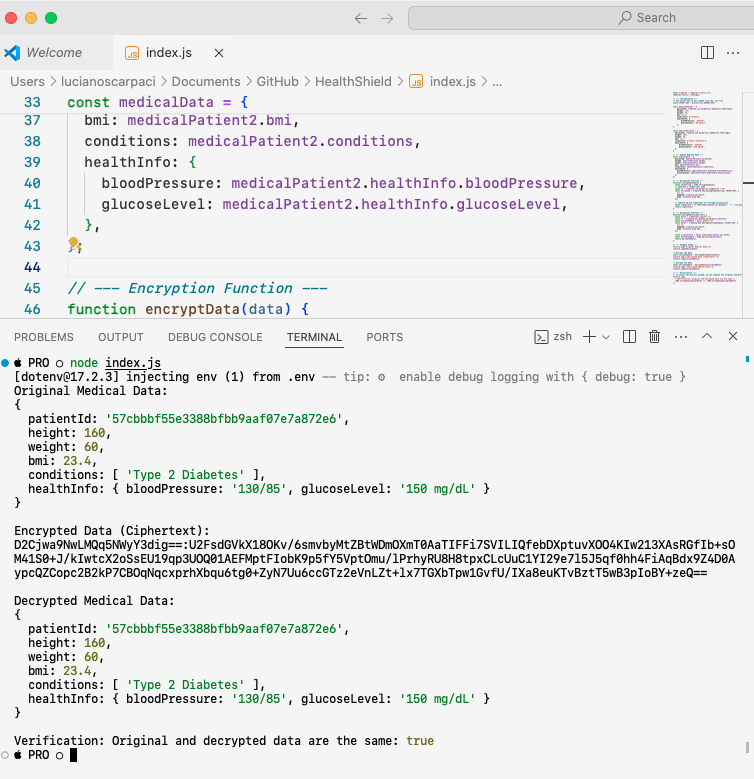754x779 pixels.
Task: Click line number 46 in gutter
Action: 32,310
